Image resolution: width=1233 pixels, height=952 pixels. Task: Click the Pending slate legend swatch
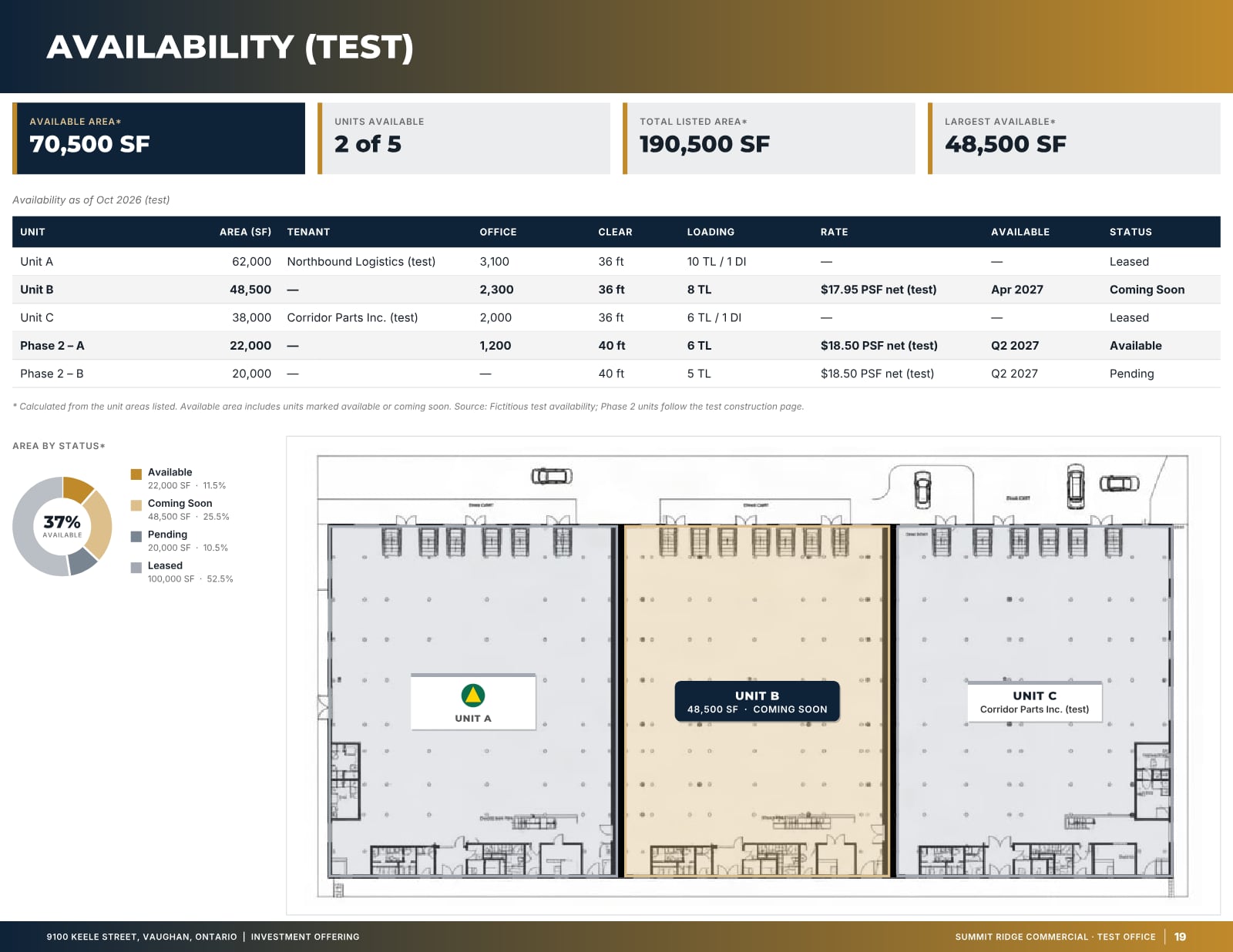[x=136, y=536]
